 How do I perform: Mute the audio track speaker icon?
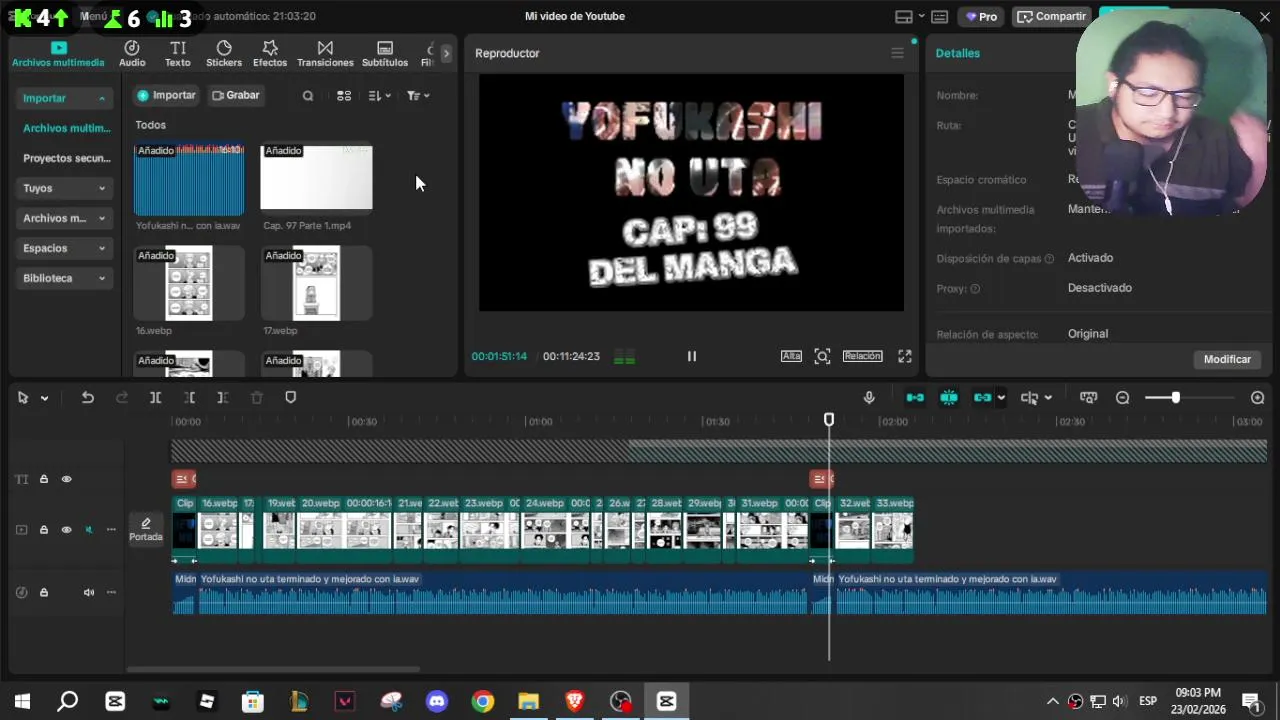point(89,593)
